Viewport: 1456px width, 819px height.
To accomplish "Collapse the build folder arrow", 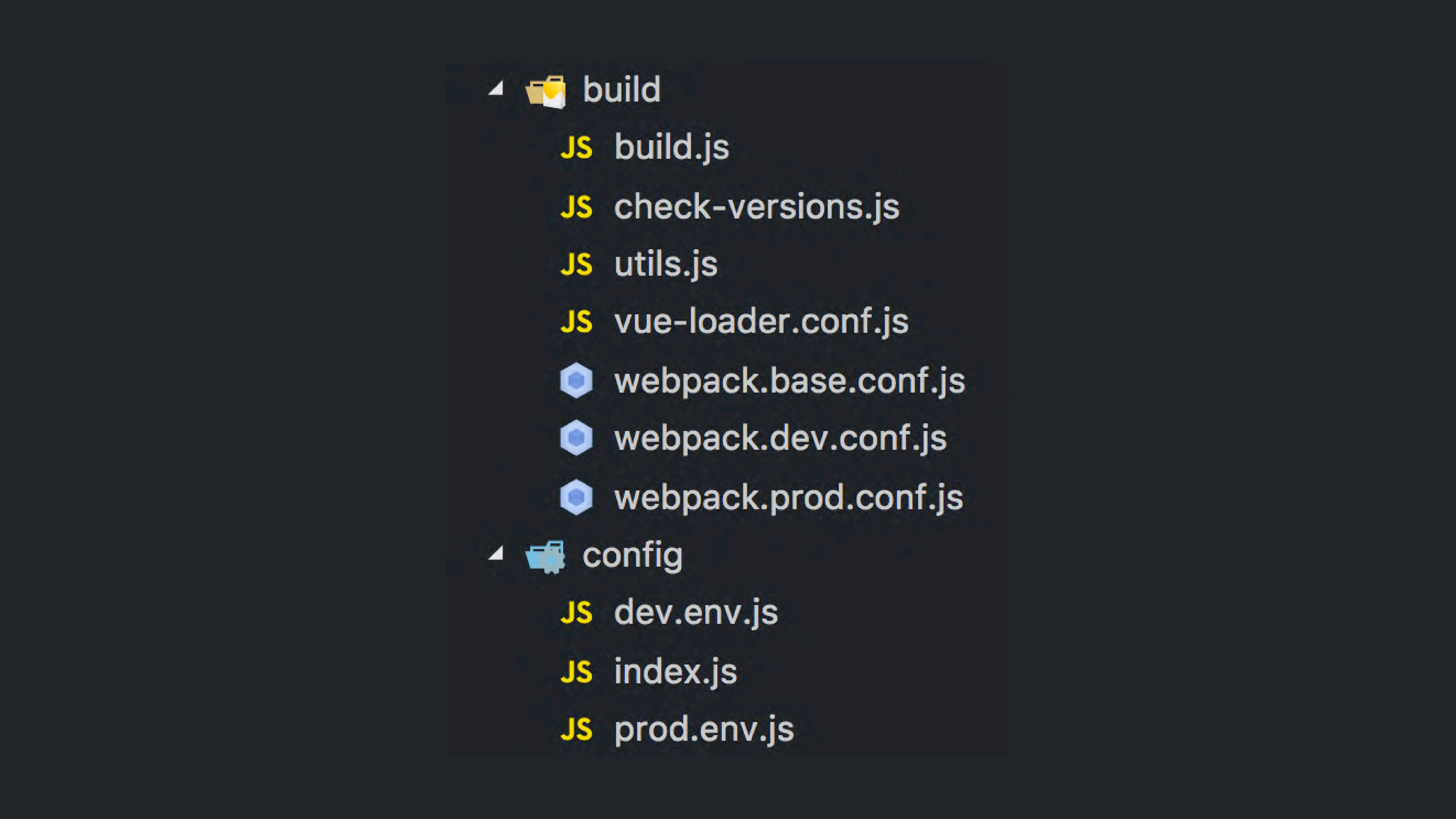I will click(496, 89).
